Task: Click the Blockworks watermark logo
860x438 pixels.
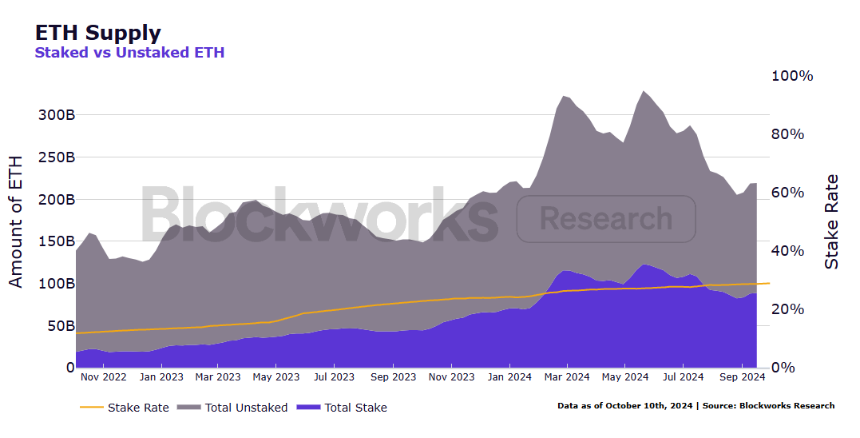Action: pos(320,214)
